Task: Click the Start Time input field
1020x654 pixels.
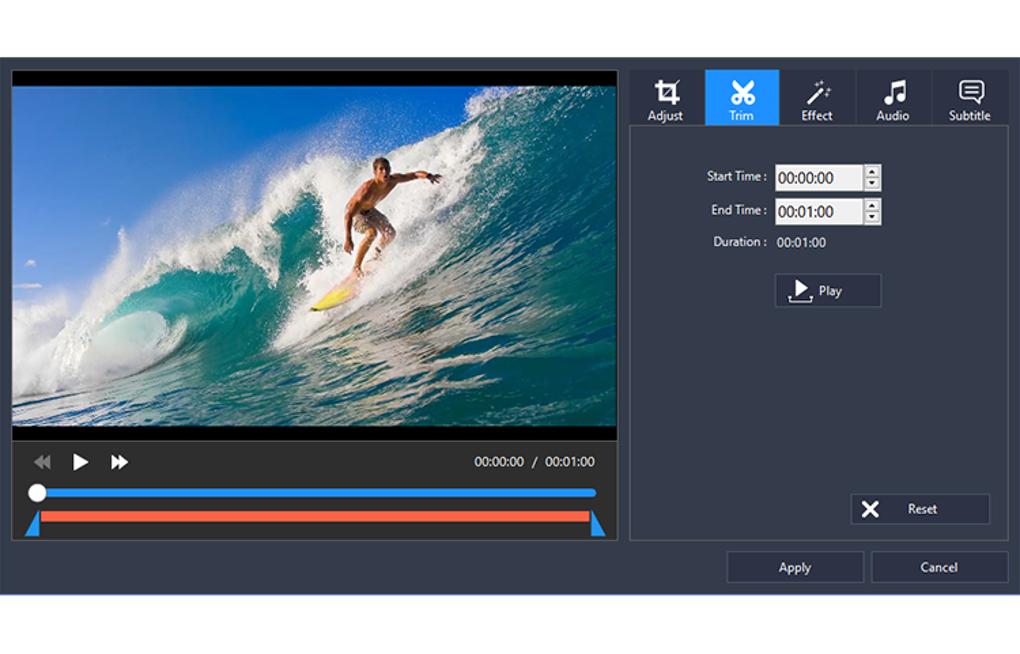Action: point(818,178)
